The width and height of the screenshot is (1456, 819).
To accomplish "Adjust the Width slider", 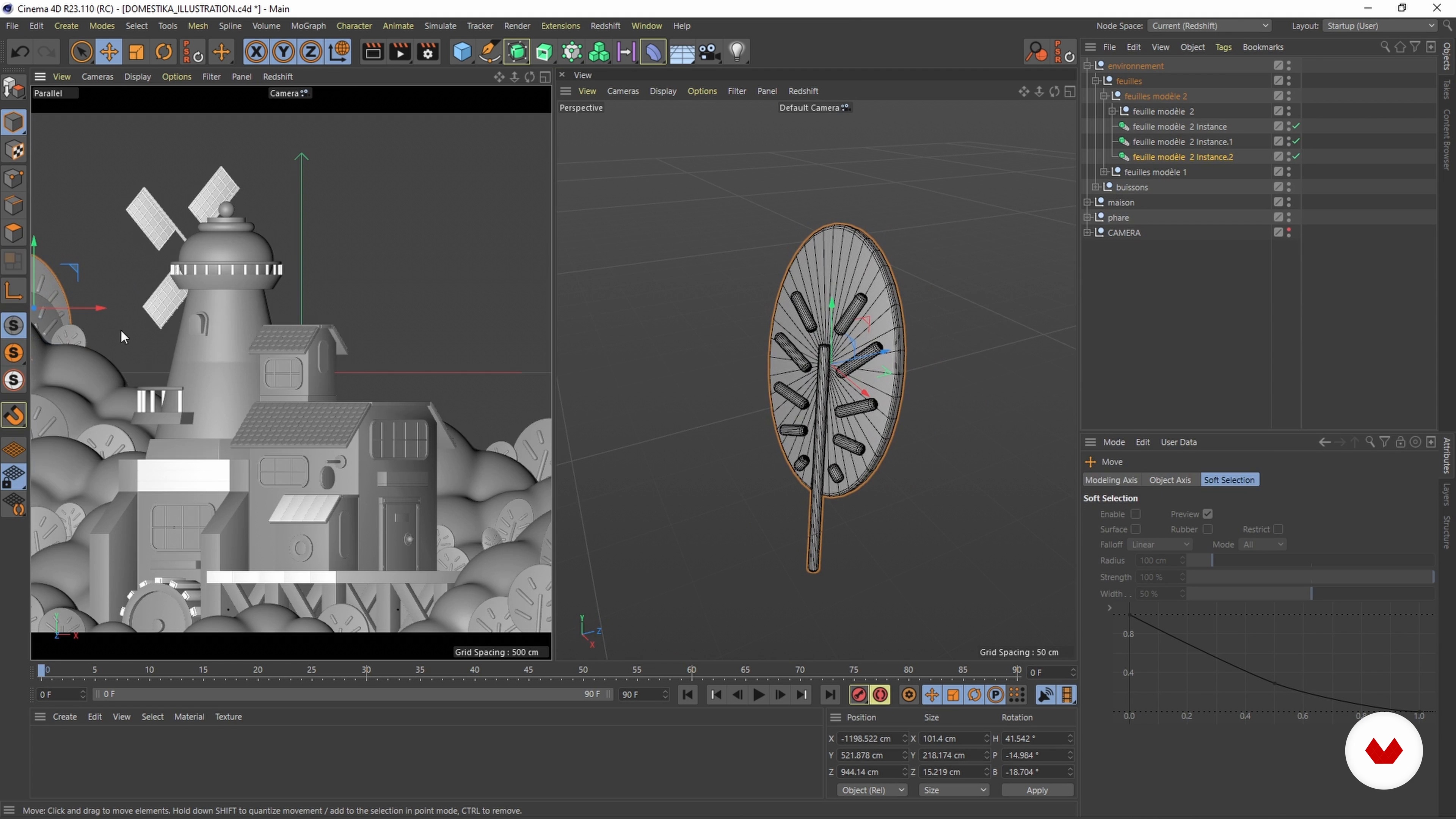I will tap(1310, 594).
